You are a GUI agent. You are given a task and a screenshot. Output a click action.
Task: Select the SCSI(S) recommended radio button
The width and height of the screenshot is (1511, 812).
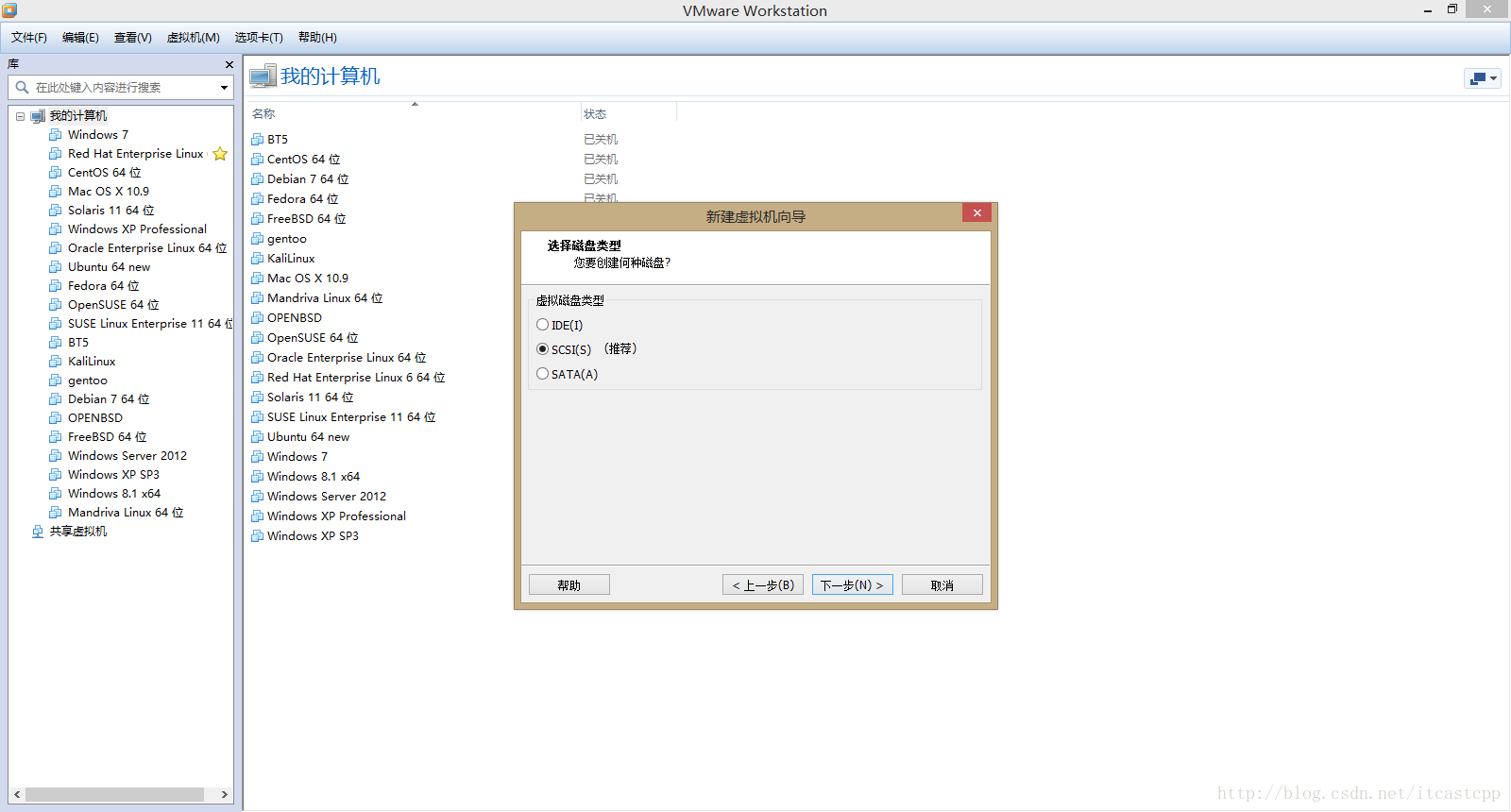coord(543,349)
